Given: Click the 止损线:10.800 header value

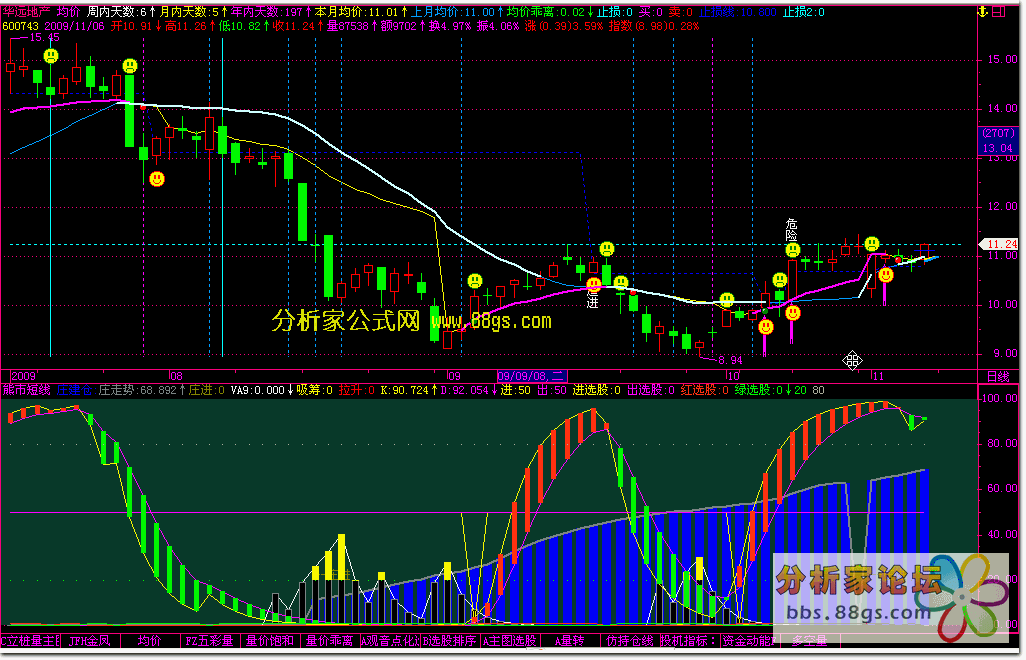Looking at the screenshot, I should click(737, 12).
